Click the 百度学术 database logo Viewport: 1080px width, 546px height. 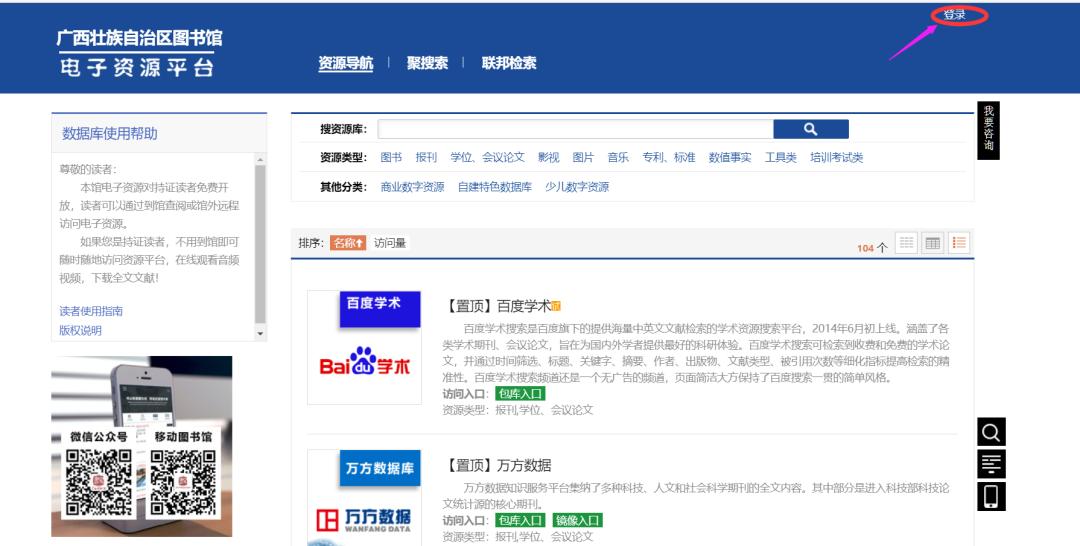click(x=364, y=347)
